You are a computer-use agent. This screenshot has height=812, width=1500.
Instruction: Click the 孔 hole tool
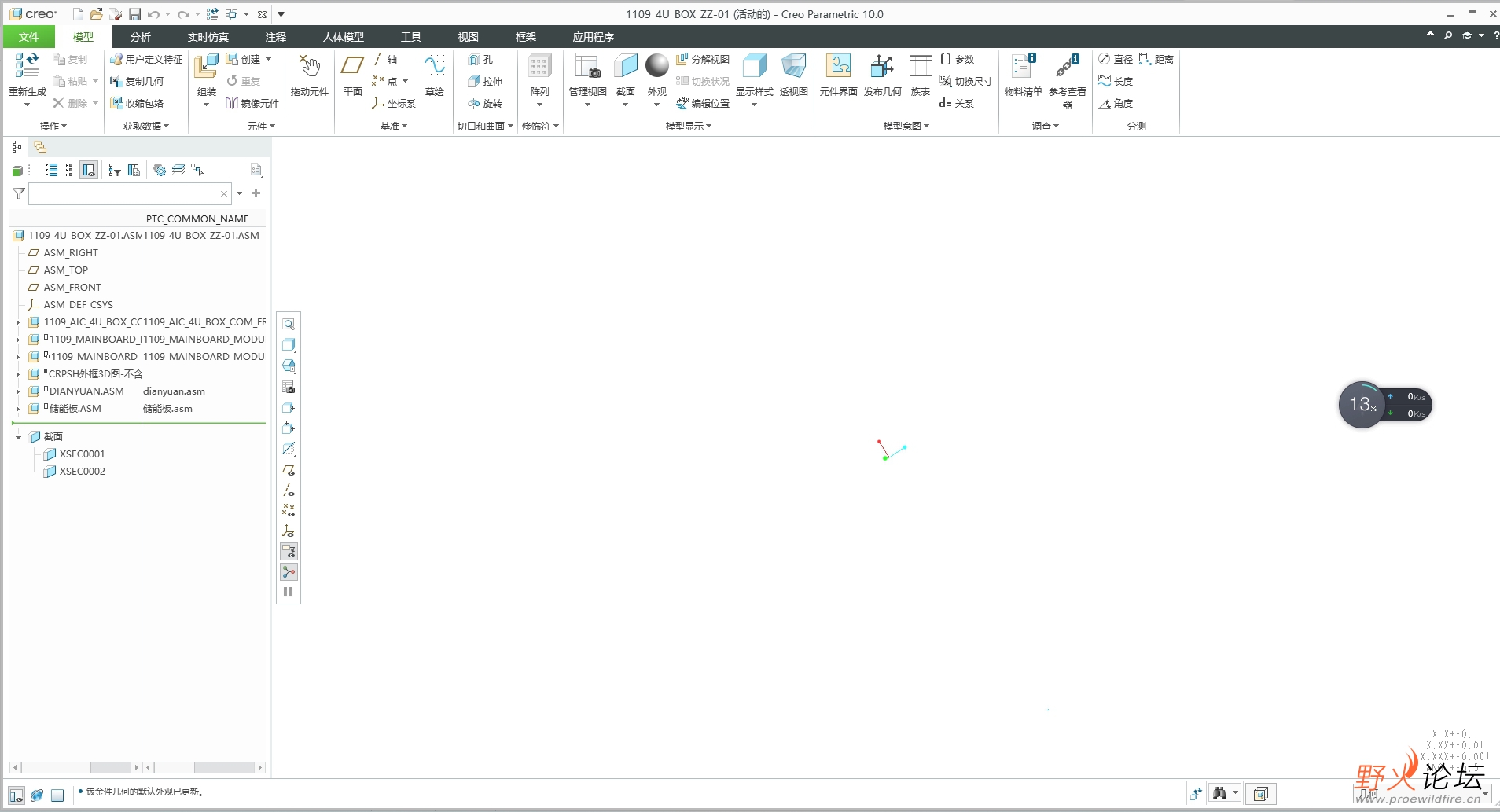480,59
